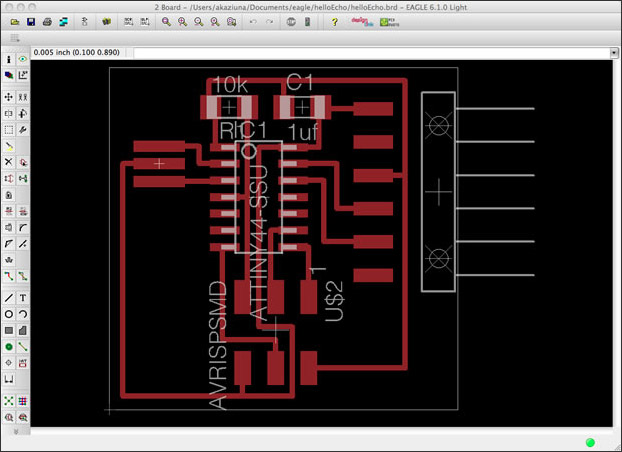Select the Via tool
The image size is (622, 452).
(9, 346)
